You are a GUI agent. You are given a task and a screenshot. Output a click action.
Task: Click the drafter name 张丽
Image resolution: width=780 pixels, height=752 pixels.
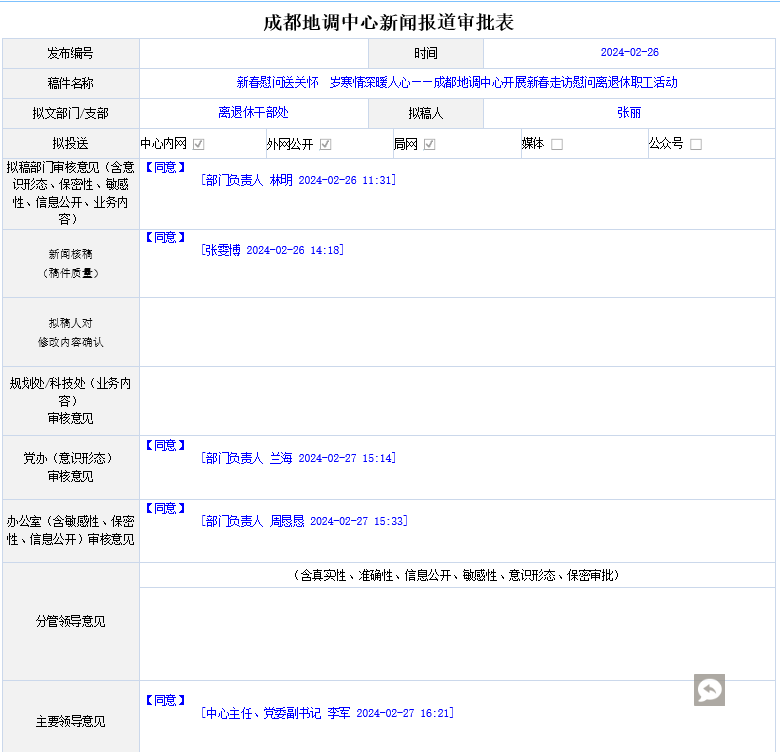pyautogui.click(x=629, y=113)
